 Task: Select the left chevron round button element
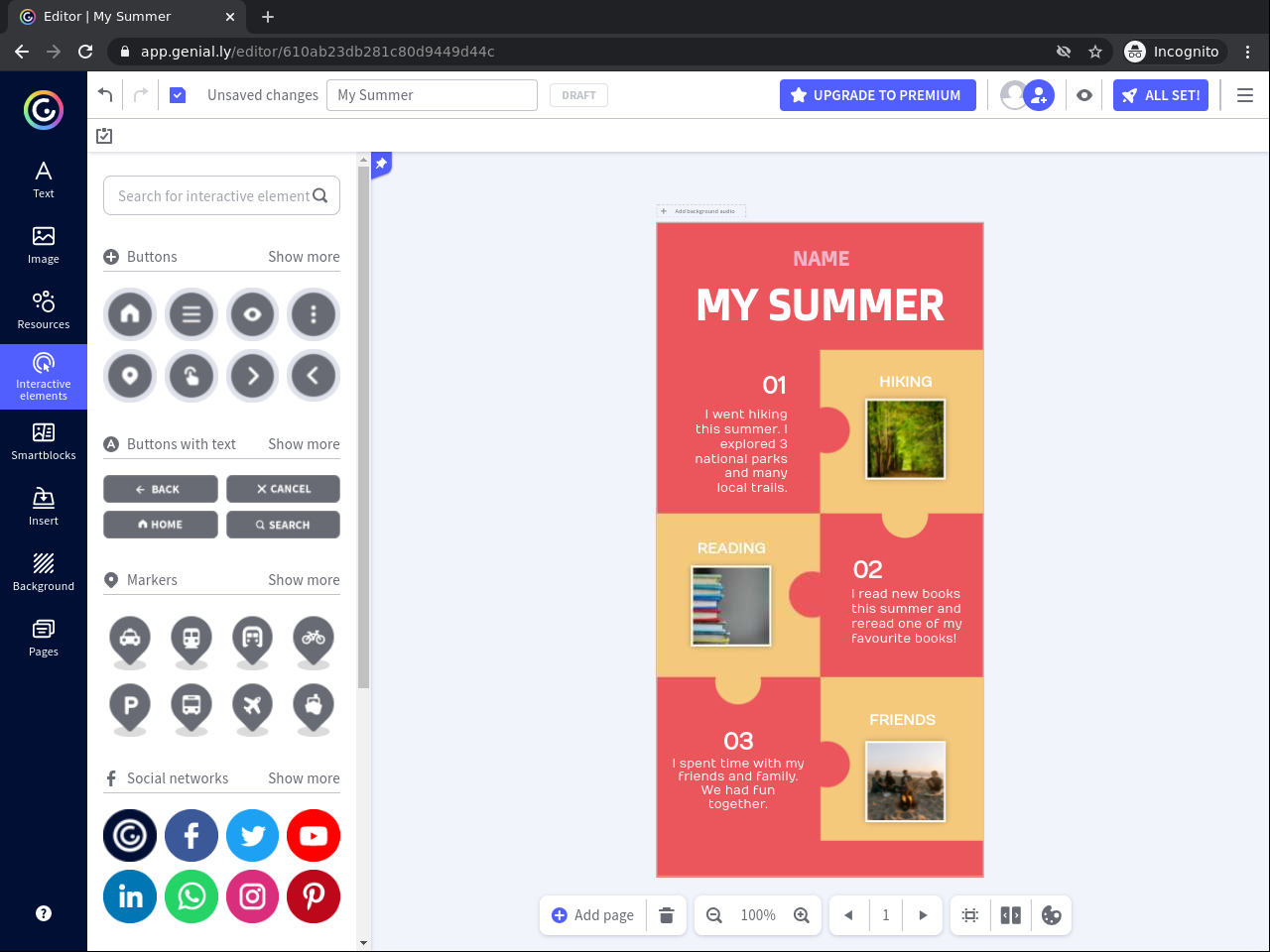click(x=314, y=376)
